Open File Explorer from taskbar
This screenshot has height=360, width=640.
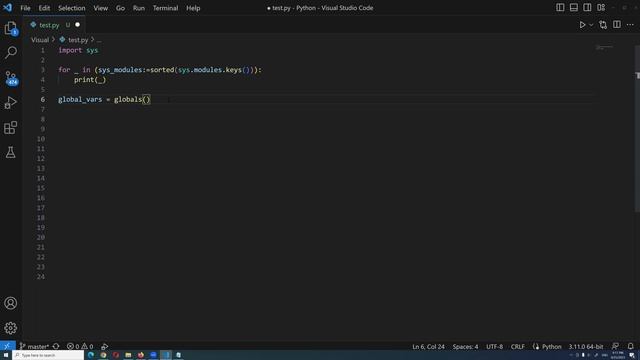[x=128, y=356]
